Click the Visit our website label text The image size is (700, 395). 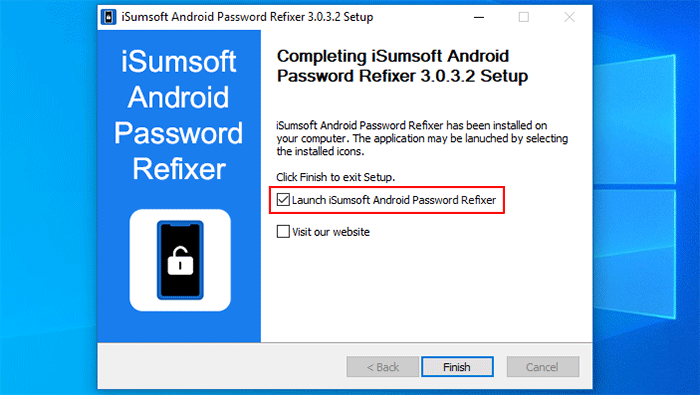pyautogui.click(x=331, y=232)
